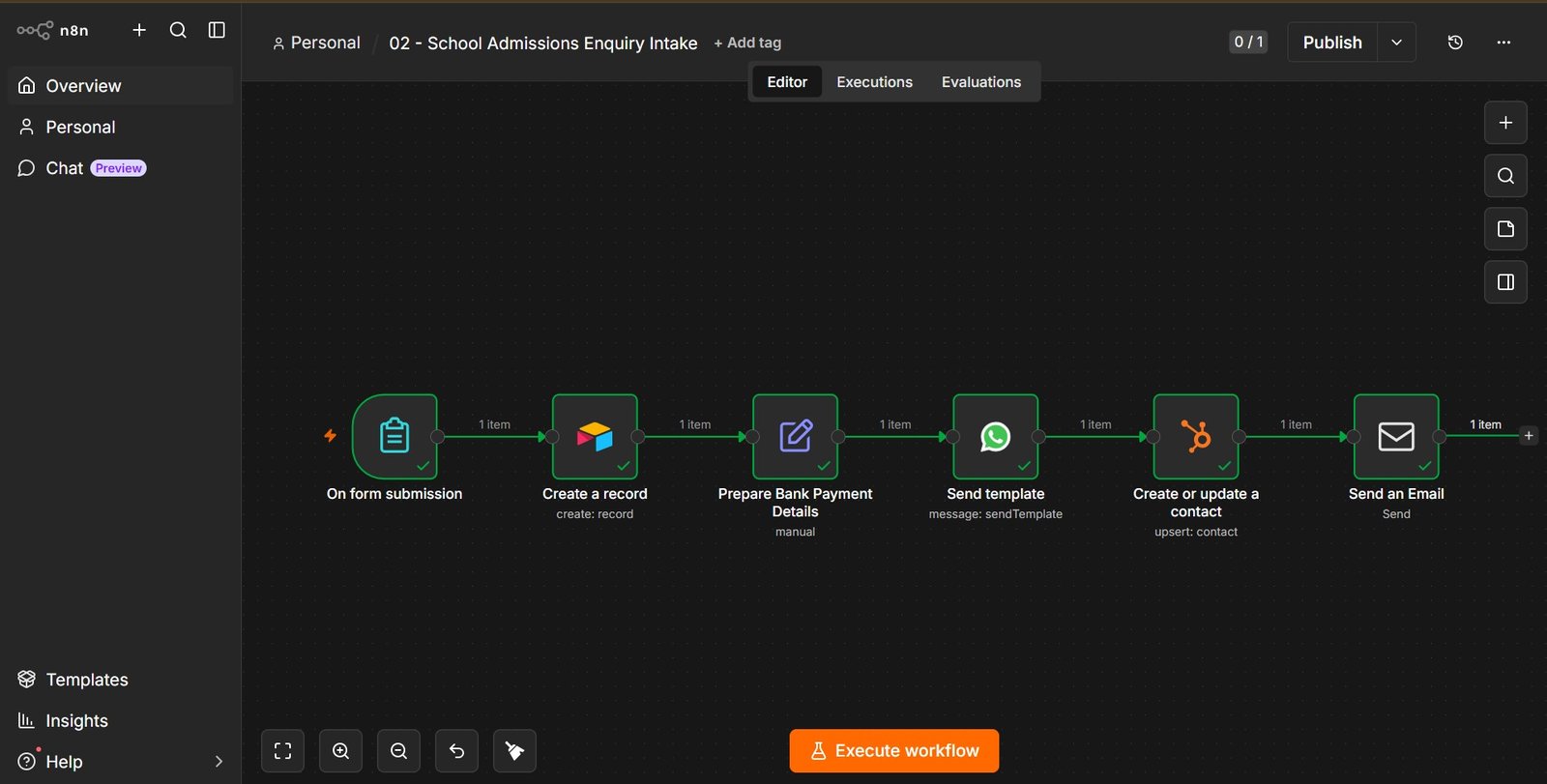Zoom canvas to fit view
The width and height of the screenshot is (1547, 784).
click(282, 751)
